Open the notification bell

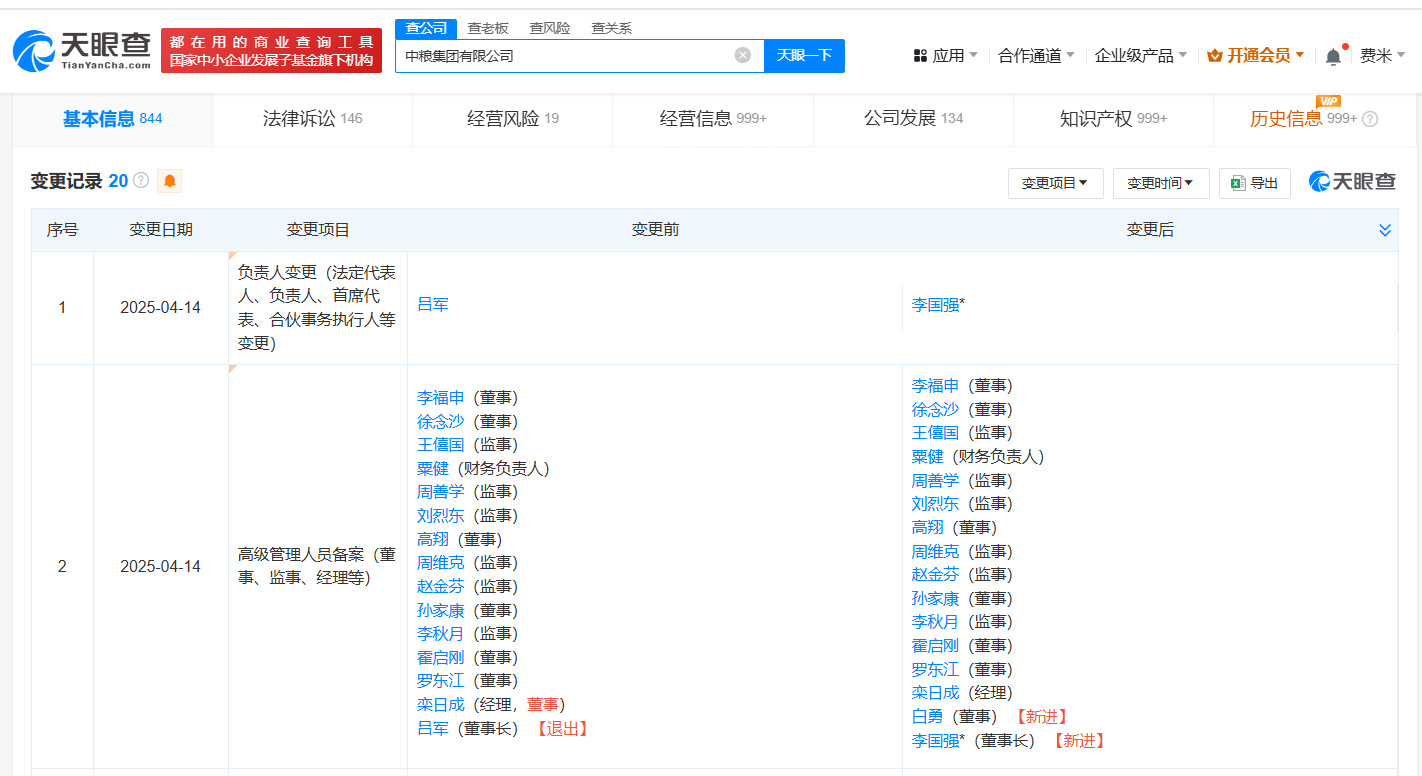[x=1333, y=57]
